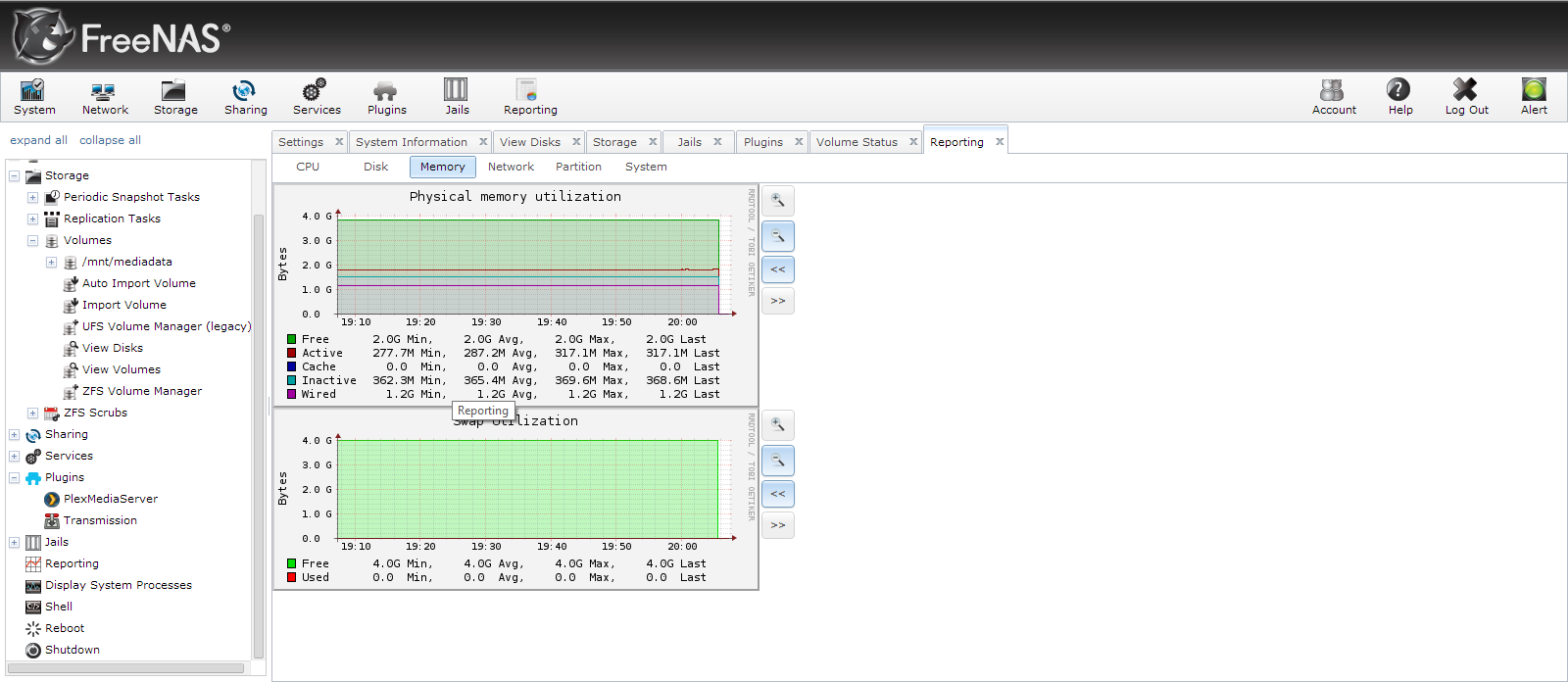Step swap utilization graph back in time
The width and height of the screenshot is (1568, 682).
pyautogui.click(x=778, y=494)
